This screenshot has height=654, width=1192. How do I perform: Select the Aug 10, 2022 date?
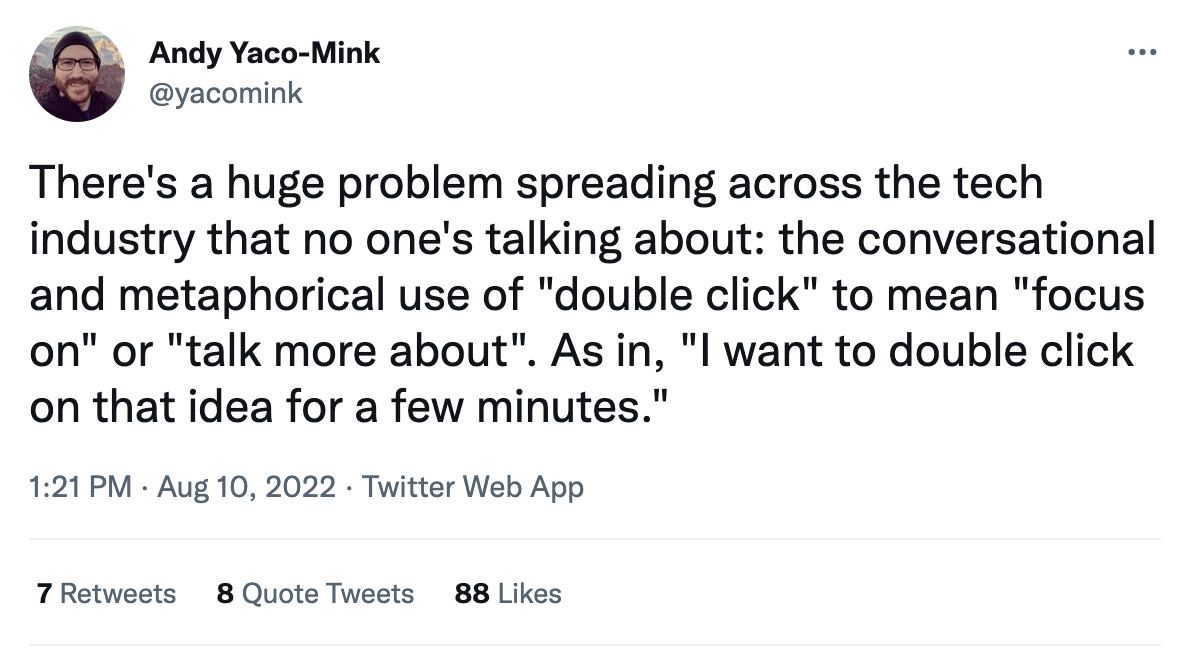[245, 487]
